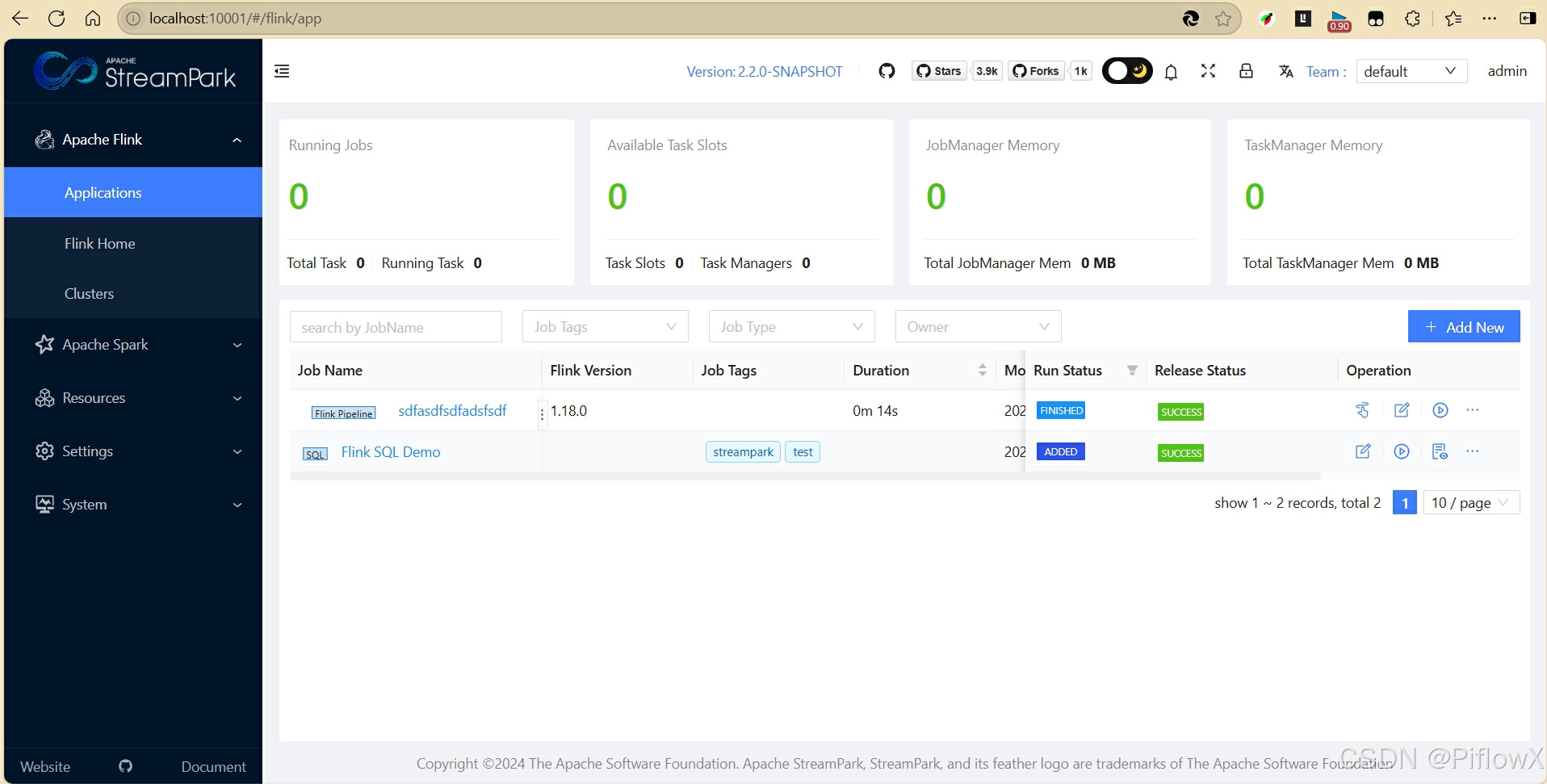This screenshot has height=784, width=1547.
Task: Release the sdfasdfsdfadsfsdf job
Action: click(1362, 410)
